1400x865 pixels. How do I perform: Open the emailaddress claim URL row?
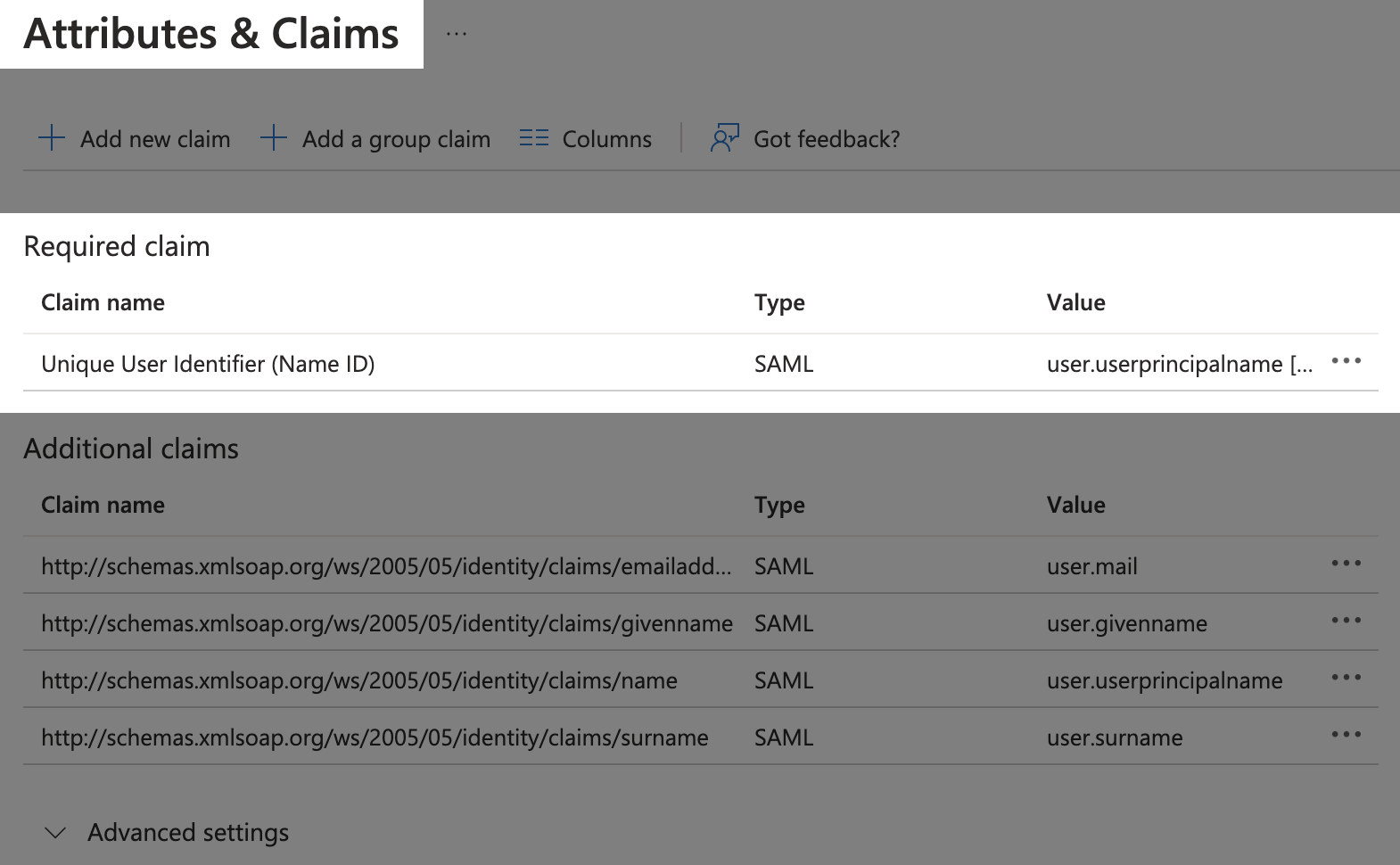pyautogui.click(x=385, y=567)
